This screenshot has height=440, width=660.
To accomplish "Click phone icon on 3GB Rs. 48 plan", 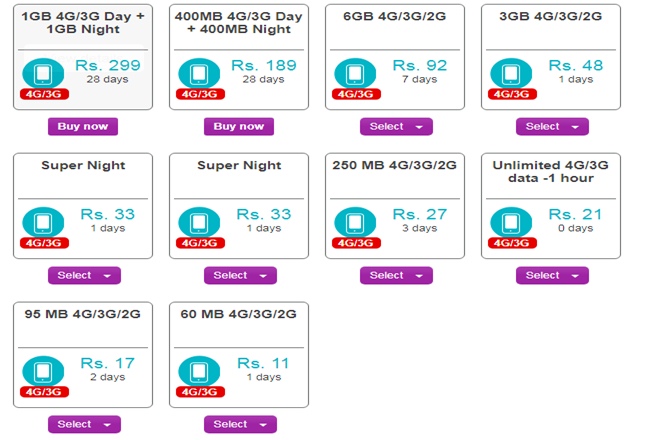I will pos(511,73).
